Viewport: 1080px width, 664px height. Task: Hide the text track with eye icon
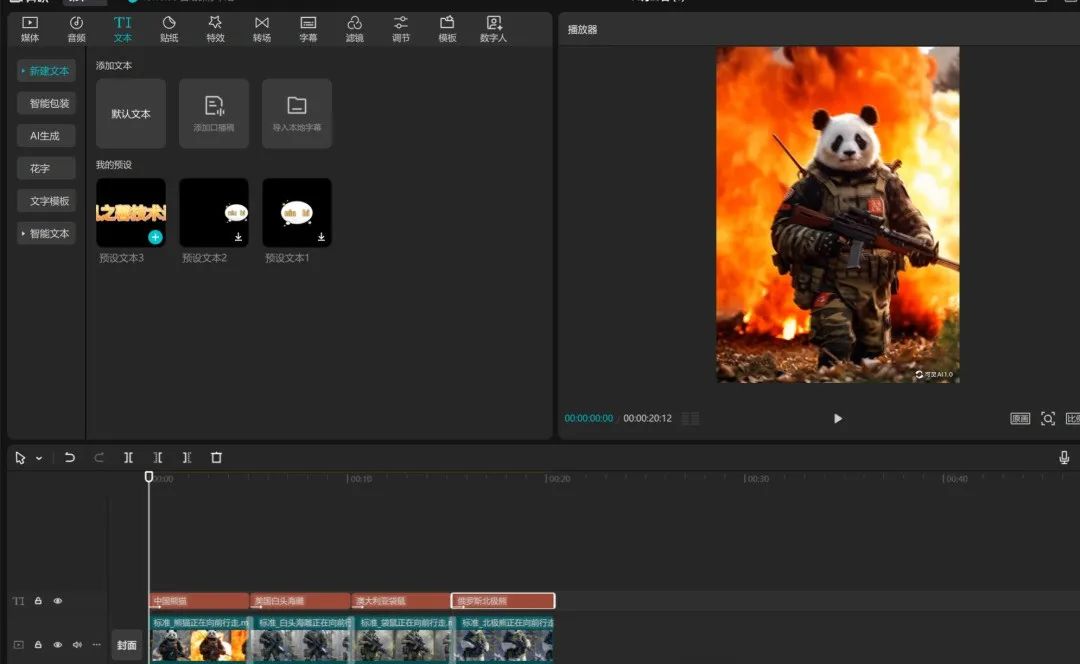point(58,601)
